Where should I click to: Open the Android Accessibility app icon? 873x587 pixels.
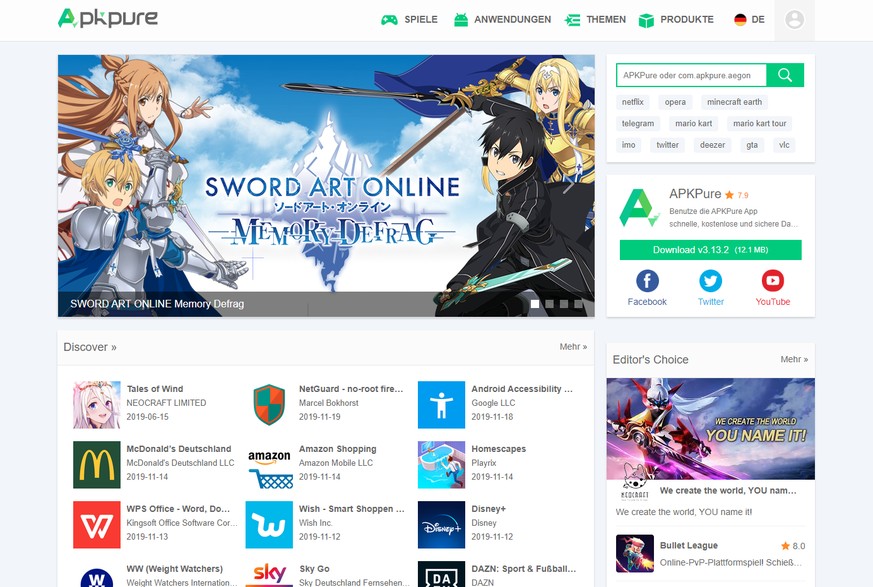tap(442, 405)
